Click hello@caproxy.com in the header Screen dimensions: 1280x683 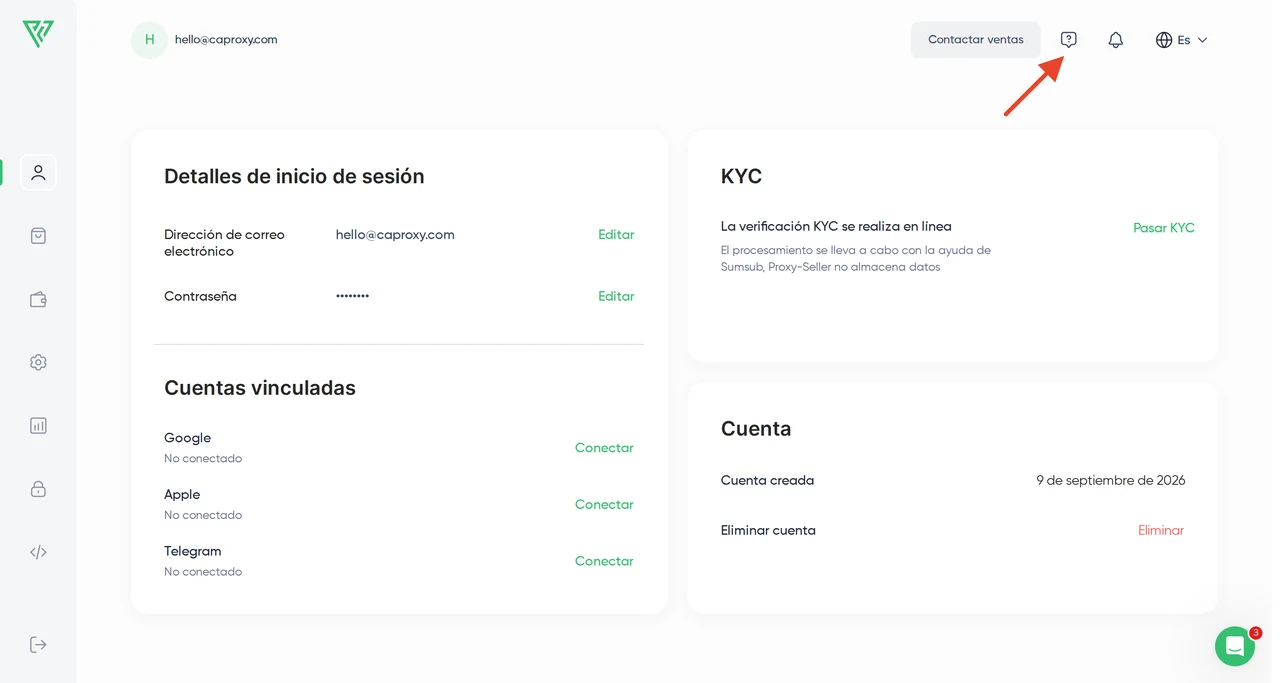tap(226, 40)
